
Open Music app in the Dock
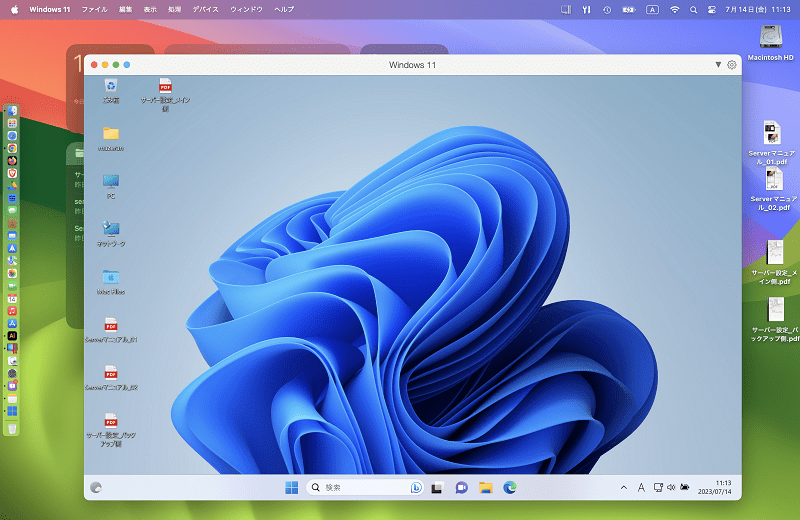click(12, 311)
